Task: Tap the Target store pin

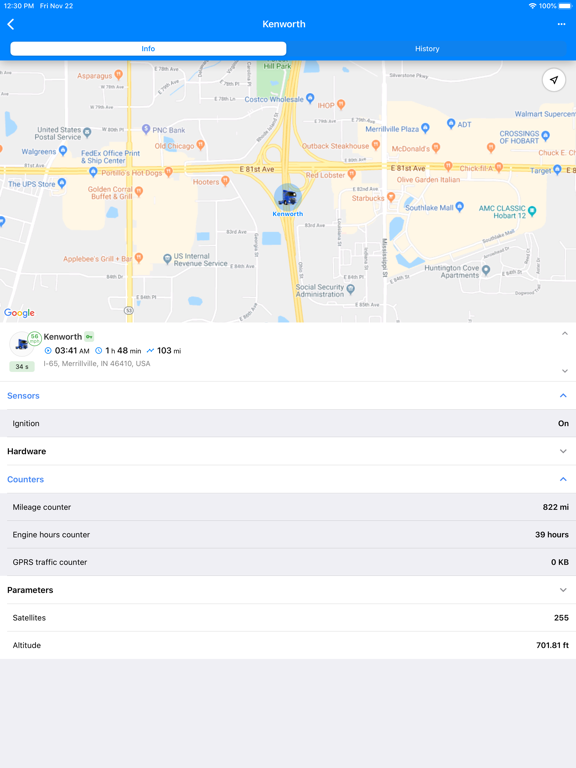Action: click(557, 169)
